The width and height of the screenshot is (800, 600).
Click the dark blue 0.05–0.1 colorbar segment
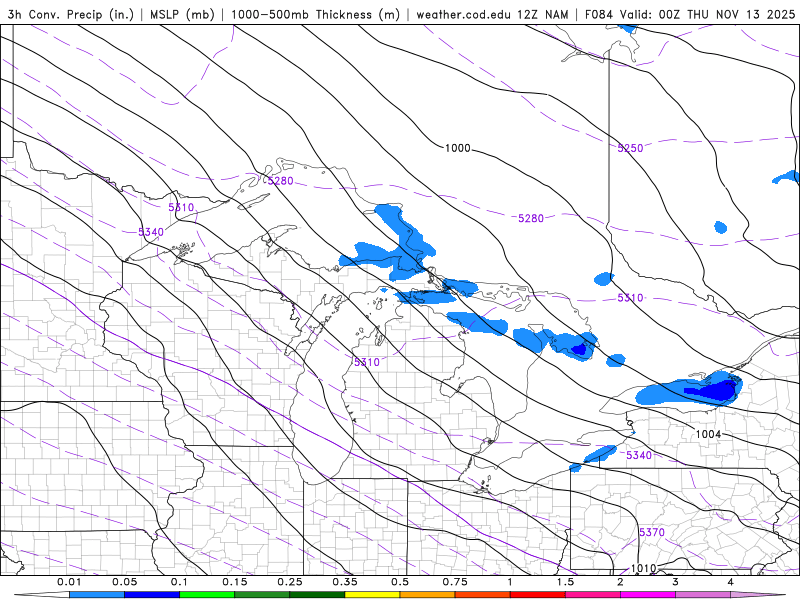152,595
